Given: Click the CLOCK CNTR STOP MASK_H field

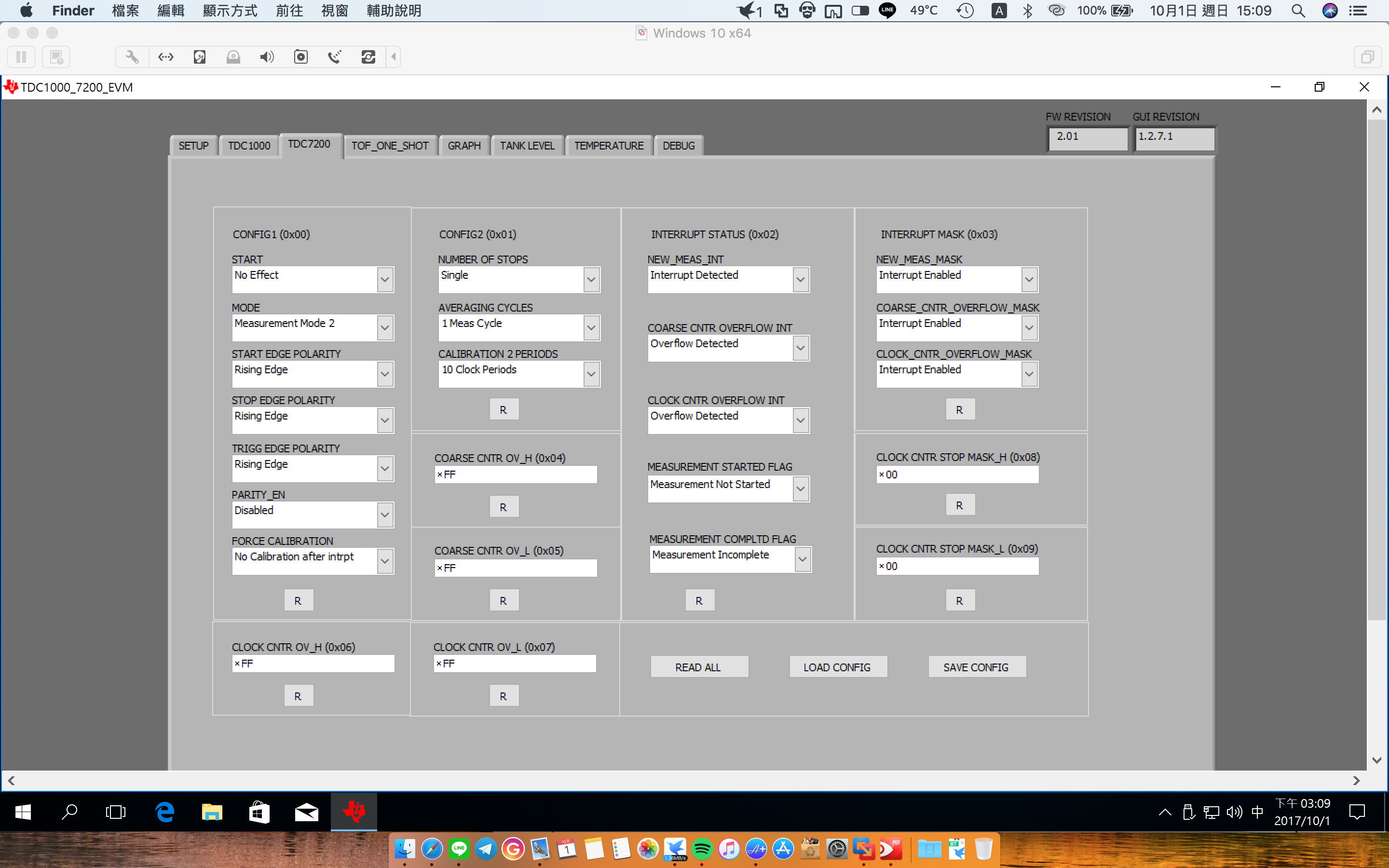Looking at the screenshot, I should [x=958, y=475].
